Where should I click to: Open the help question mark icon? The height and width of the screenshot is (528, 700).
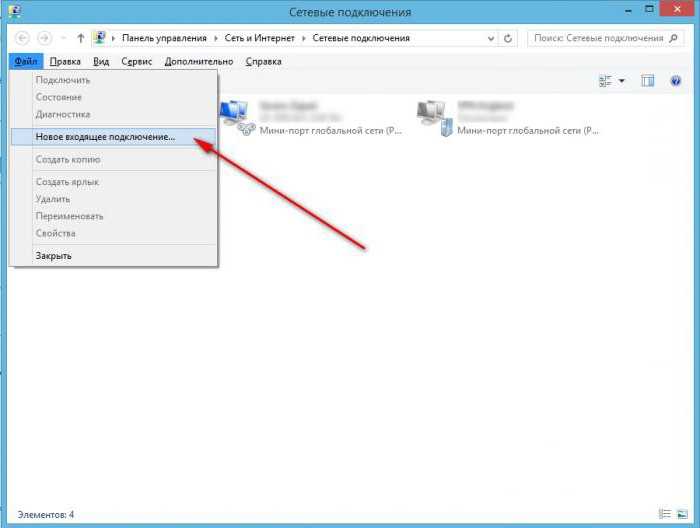(x=675, y=81)
